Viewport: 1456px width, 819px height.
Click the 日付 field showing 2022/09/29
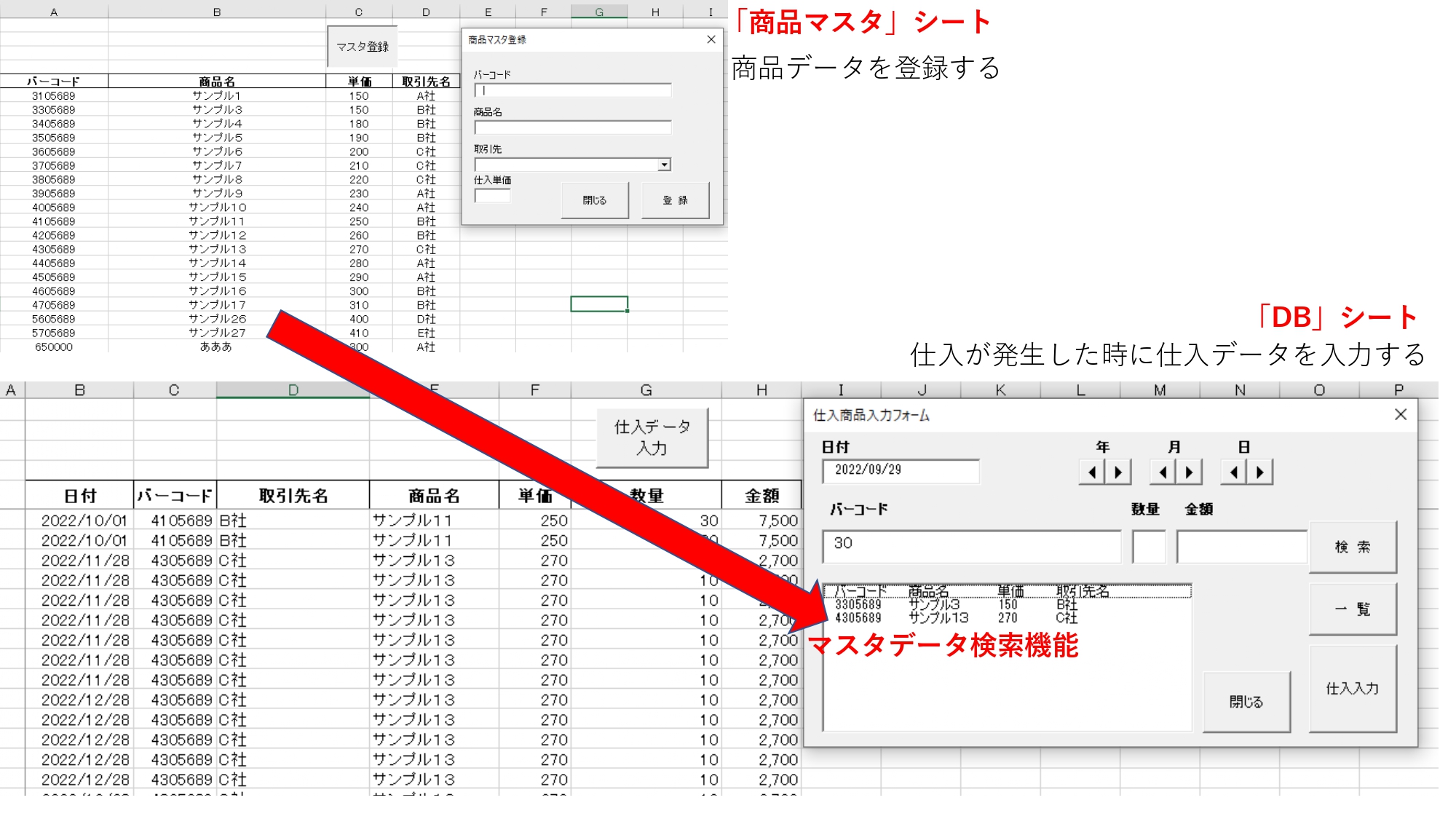coord(901,472)
